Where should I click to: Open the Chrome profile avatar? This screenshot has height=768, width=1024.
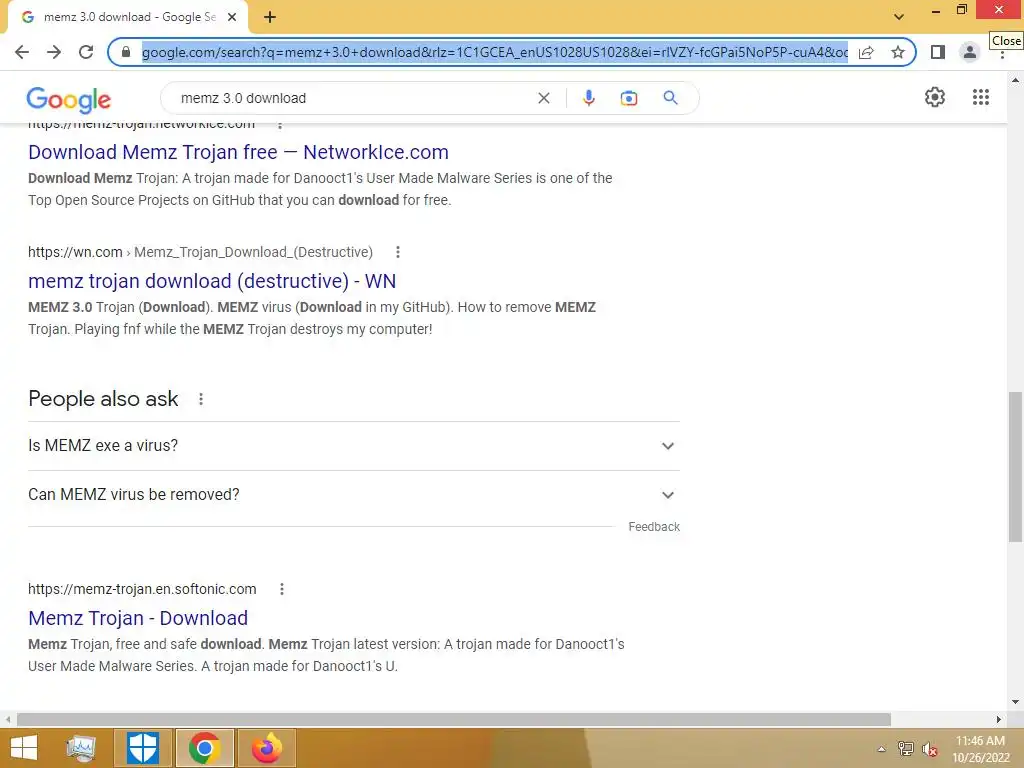[970, 52]
